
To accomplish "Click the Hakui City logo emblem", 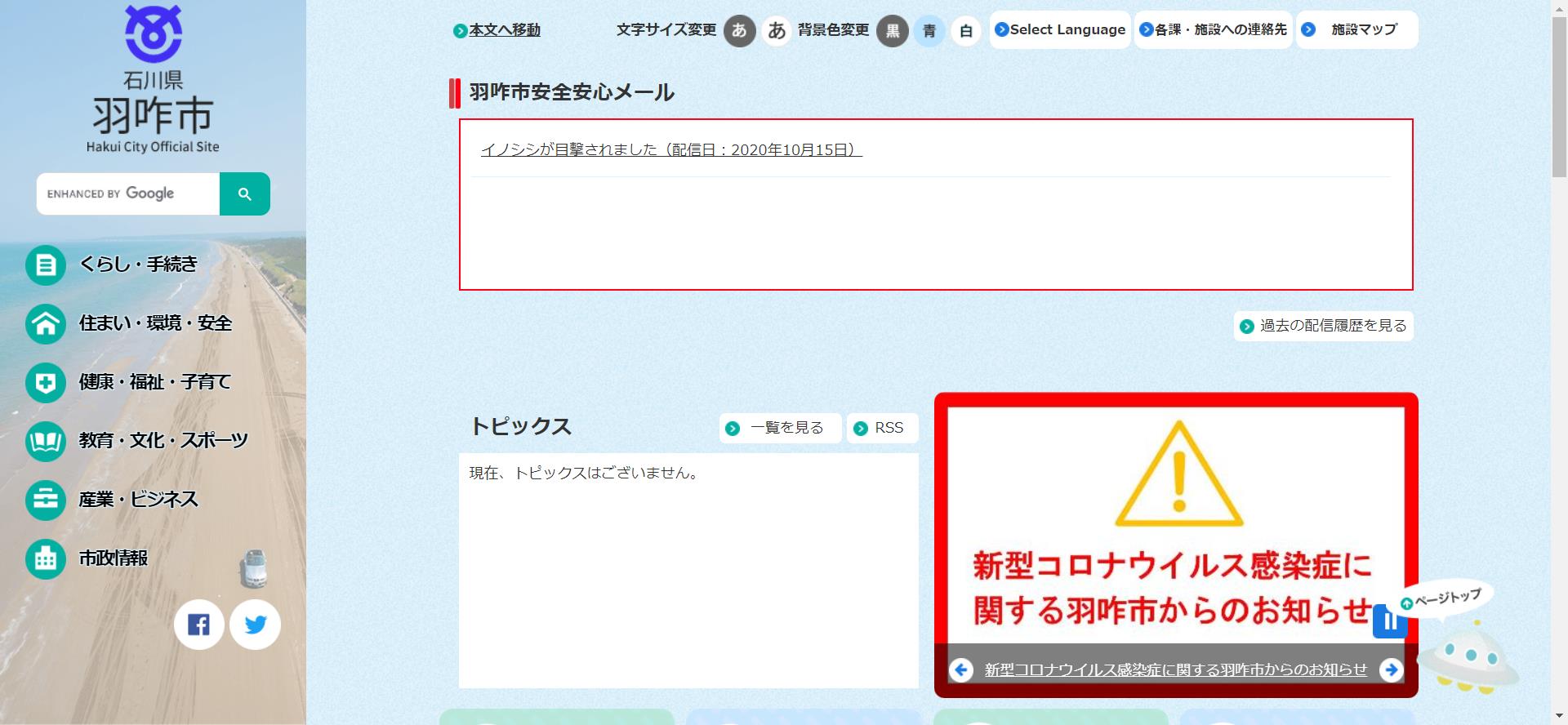I will coord(154,33).
